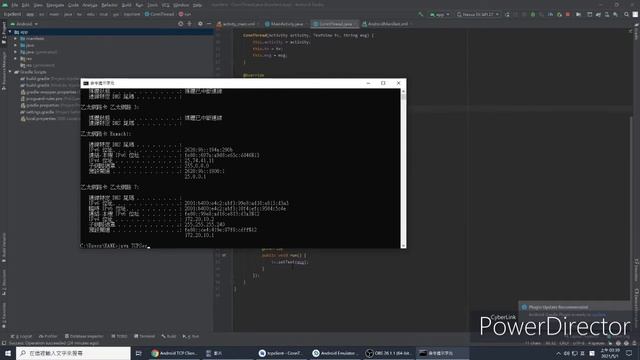Screen dimensions: 640x360
Task: Open the Build menu
Action: [x=127, y=5]
